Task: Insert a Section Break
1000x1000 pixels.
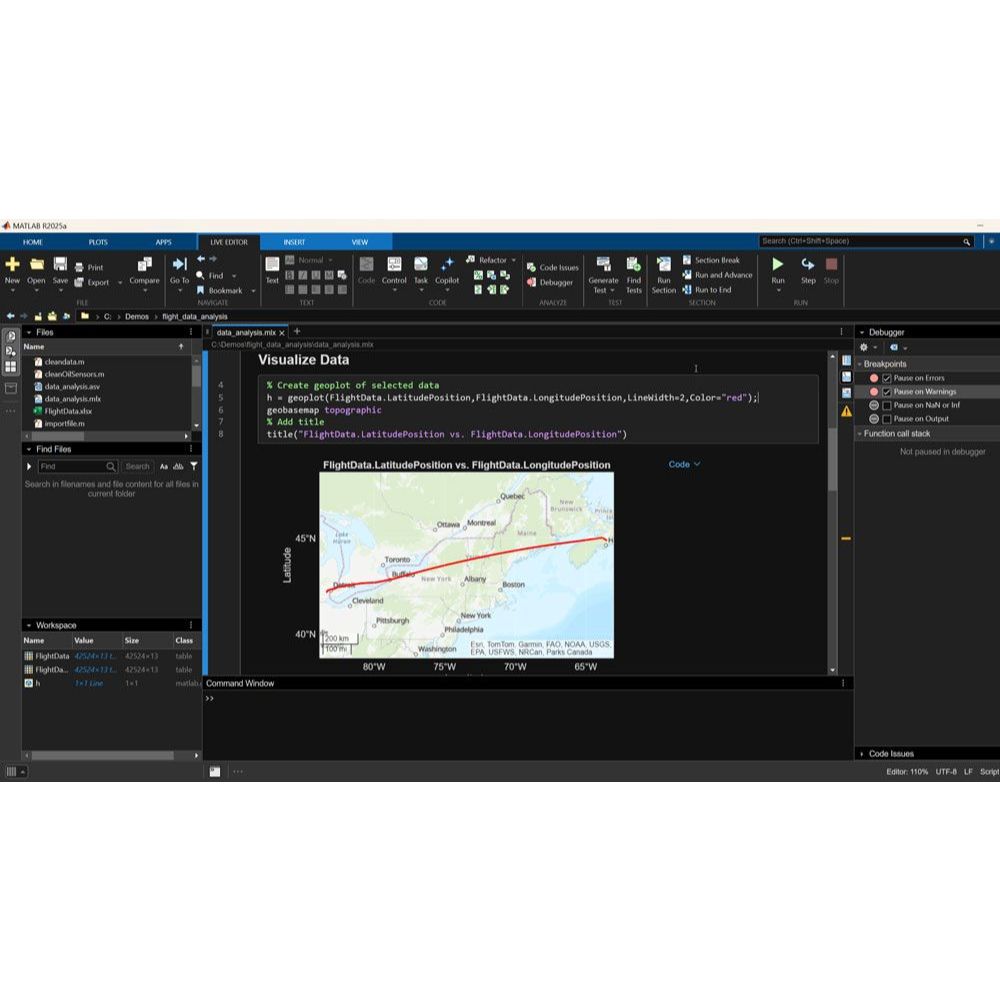Action: click(711, 260)
